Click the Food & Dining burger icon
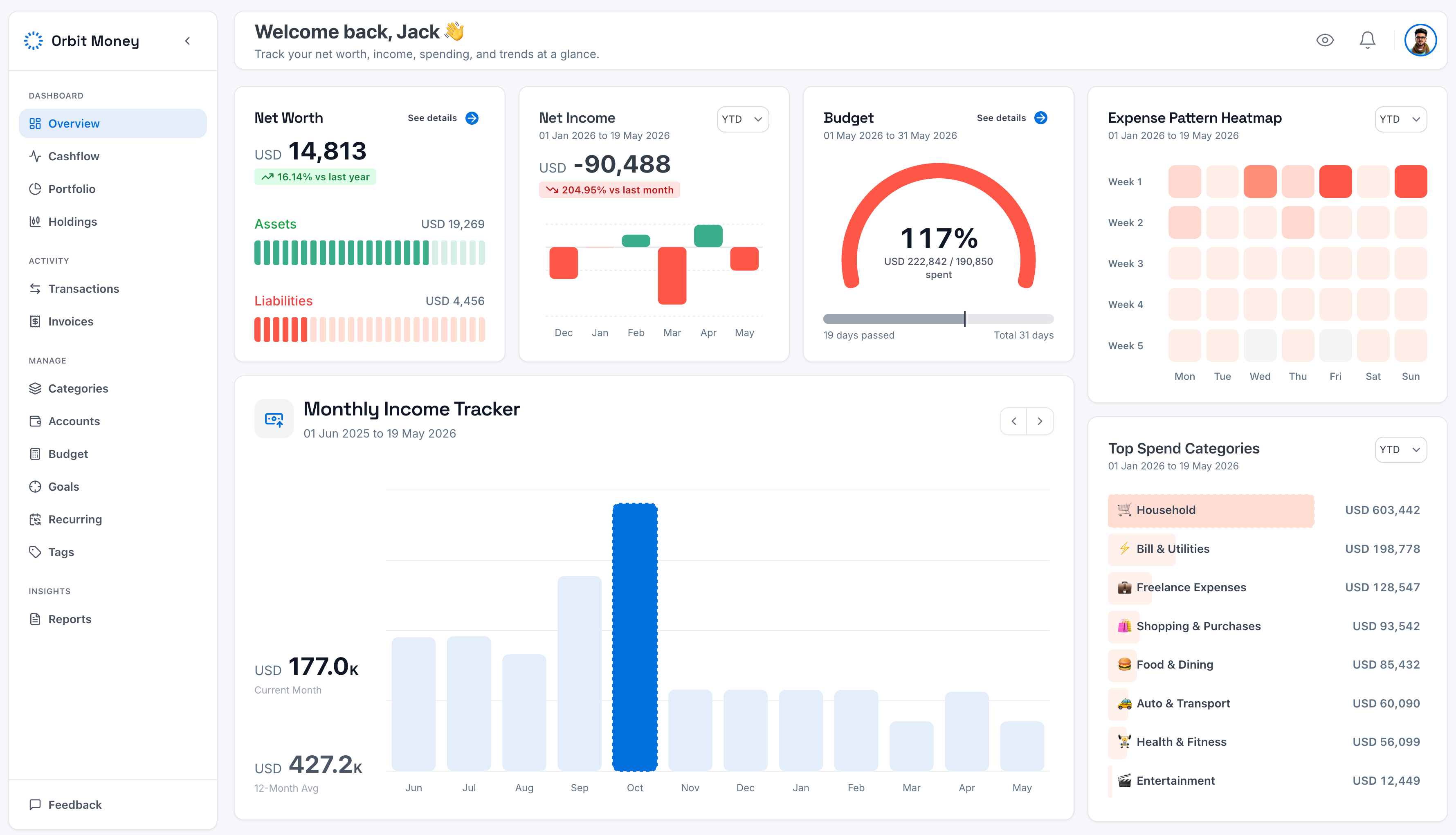 (1124, 664)
